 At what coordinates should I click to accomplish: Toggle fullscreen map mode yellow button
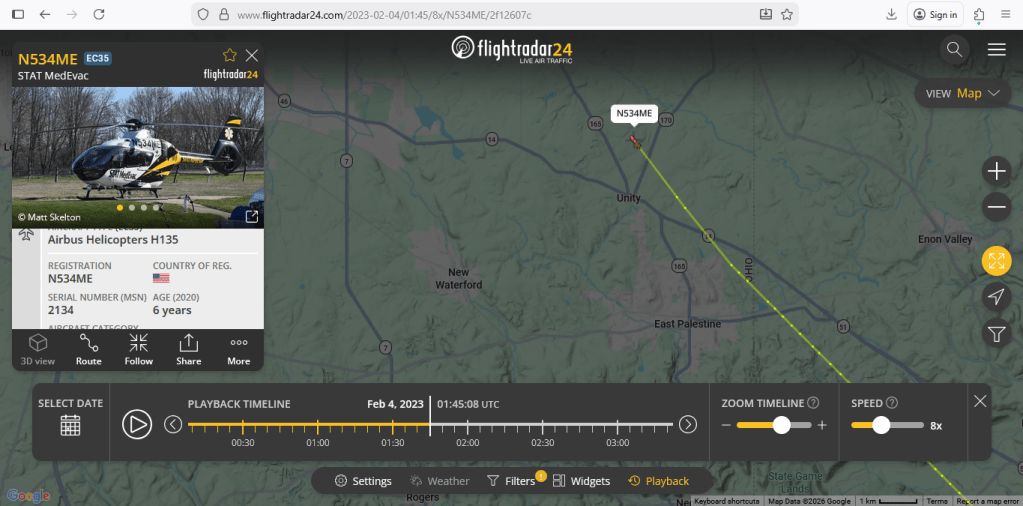click(996, 261)
